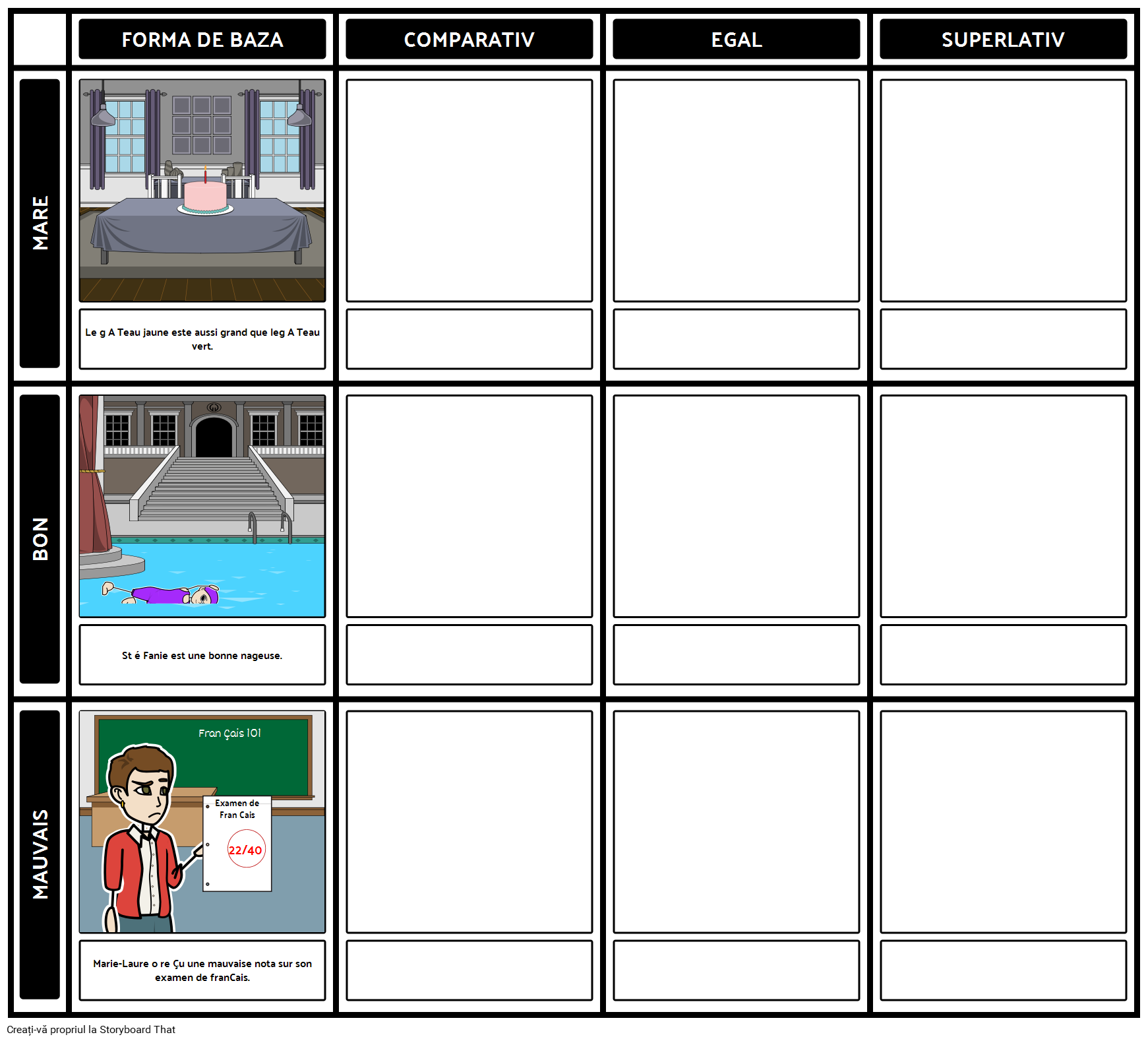Select the BON row label
Image resolution: width=1148 pixels, height=1041 pixels.
click(40, 539)
